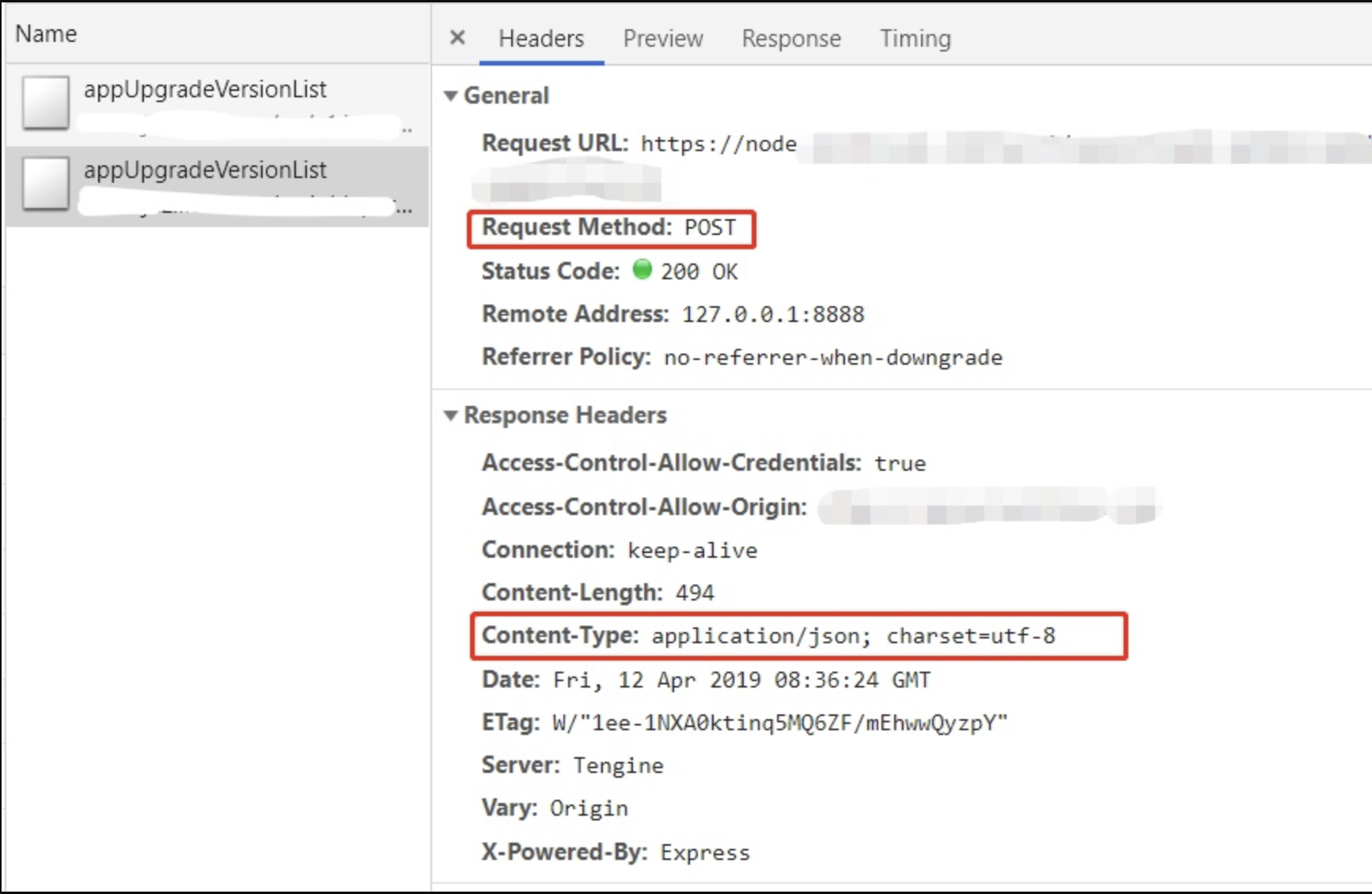The height and width of the screenshot is (894, 1372).
Task: Click the POST request method value
Action: point(710,228)
